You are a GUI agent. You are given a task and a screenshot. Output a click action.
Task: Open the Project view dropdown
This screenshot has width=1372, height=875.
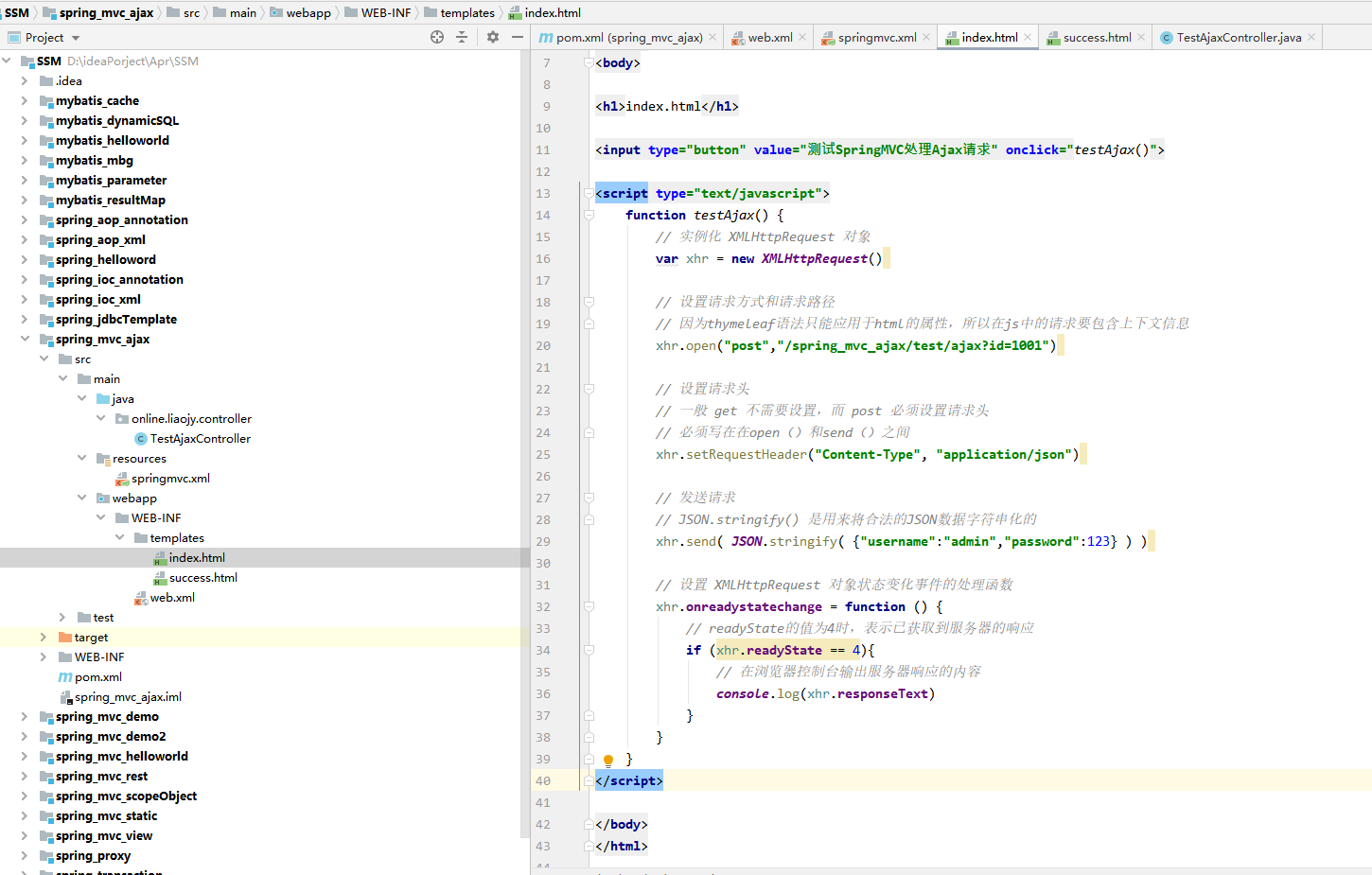(x=76, y=38)
